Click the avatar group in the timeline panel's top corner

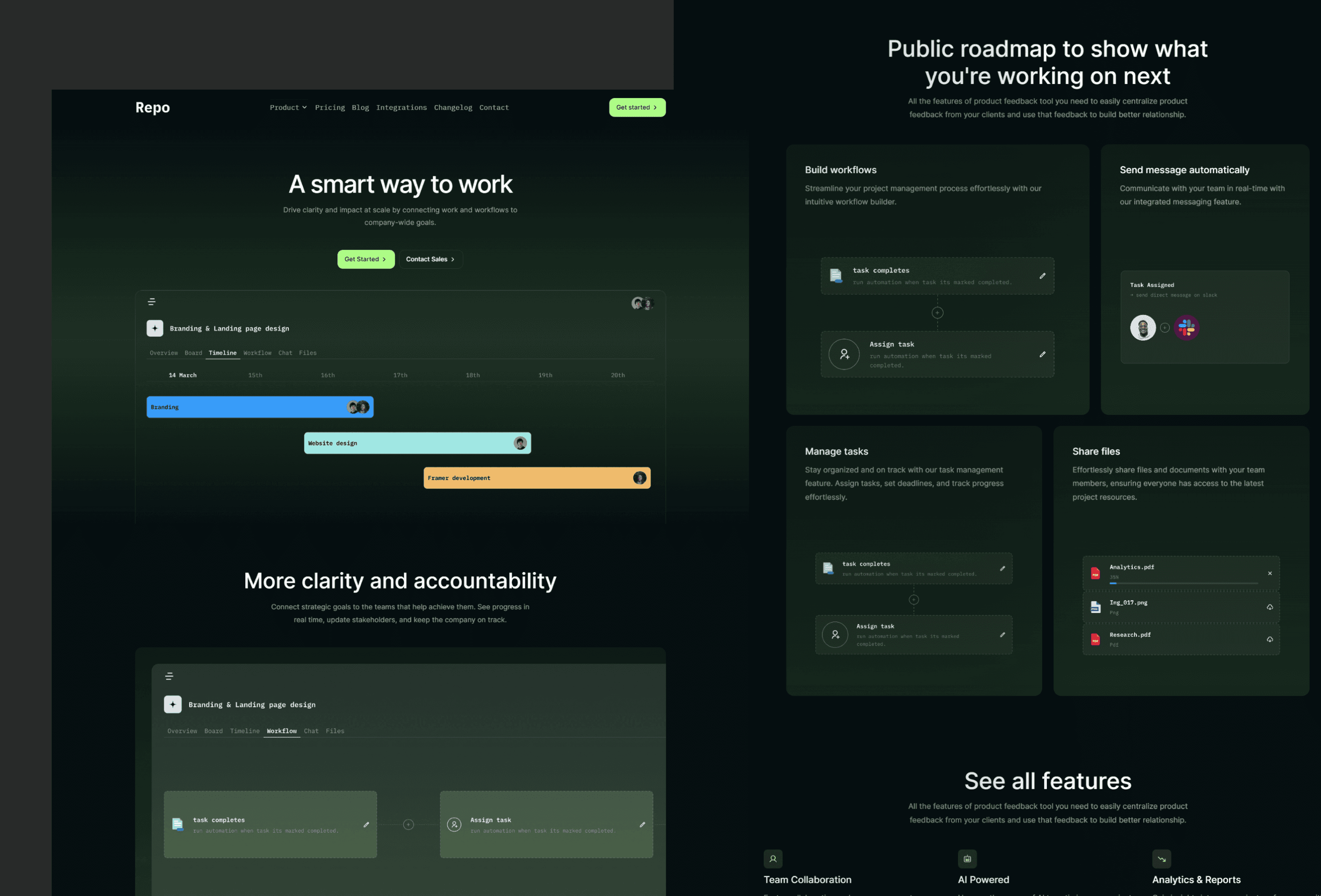[643, 303]
